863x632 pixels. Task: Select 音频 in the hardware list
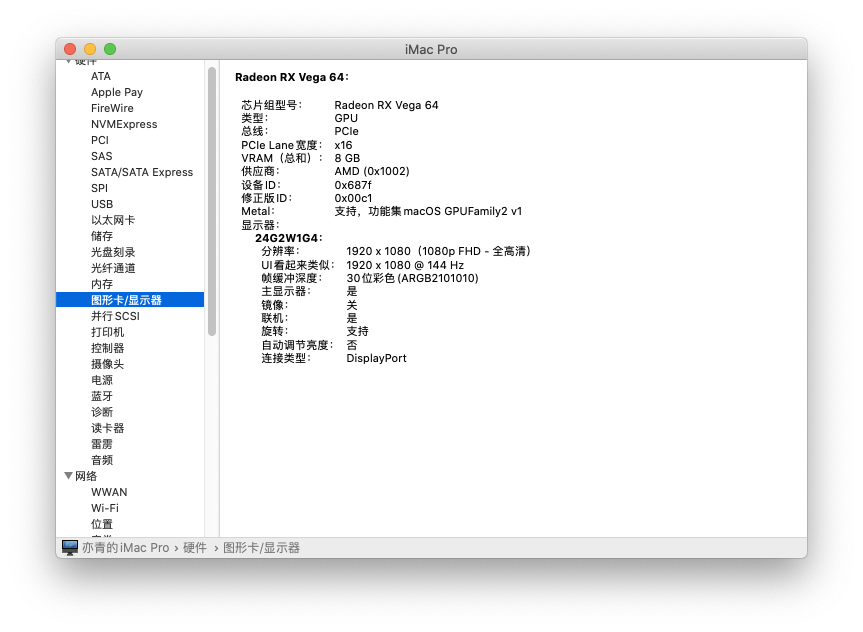click(x=102, y=459)
